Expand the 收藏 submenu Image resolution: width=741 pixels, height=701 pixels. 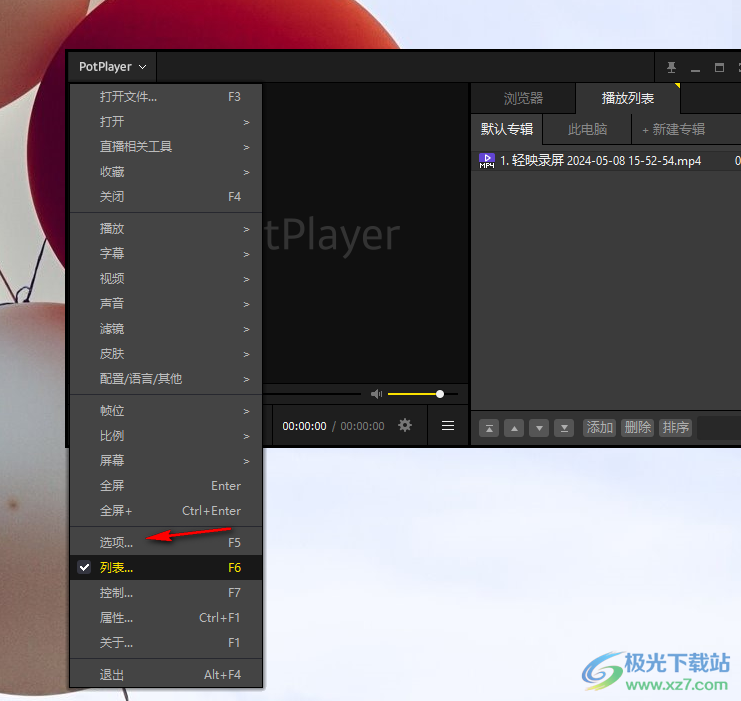click(166, 172)
